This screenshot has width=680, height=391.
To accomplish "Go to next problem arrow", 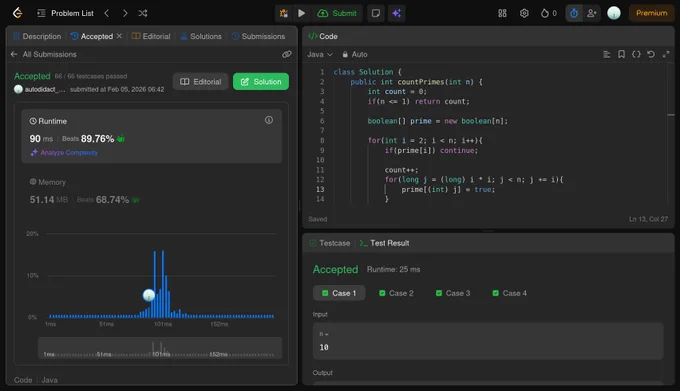I will [125, 13].
